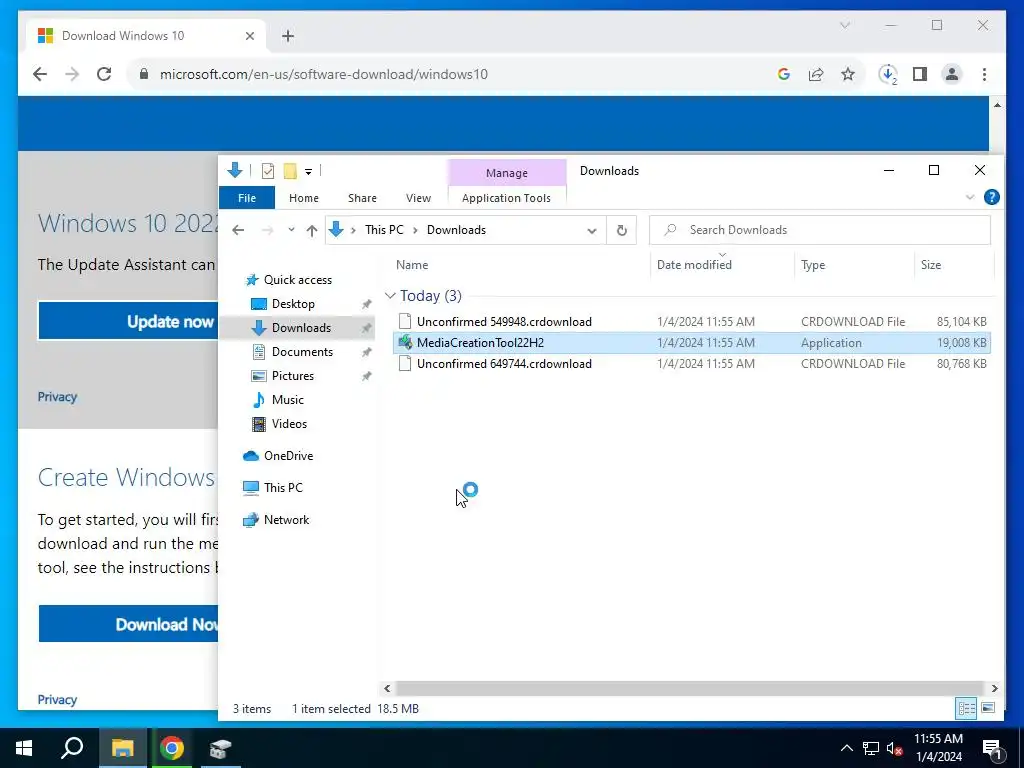1024x768 pixels.
Task: Collapse the Today (3) group
Action: 390,296
